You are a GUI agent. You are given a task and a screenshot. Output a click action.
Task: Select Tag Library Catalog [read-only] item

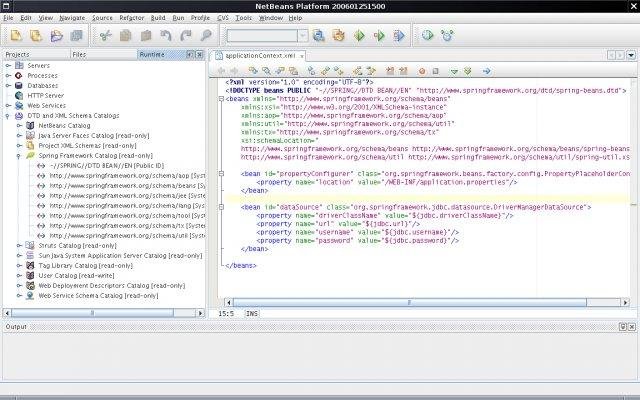[x=85, y=266]
